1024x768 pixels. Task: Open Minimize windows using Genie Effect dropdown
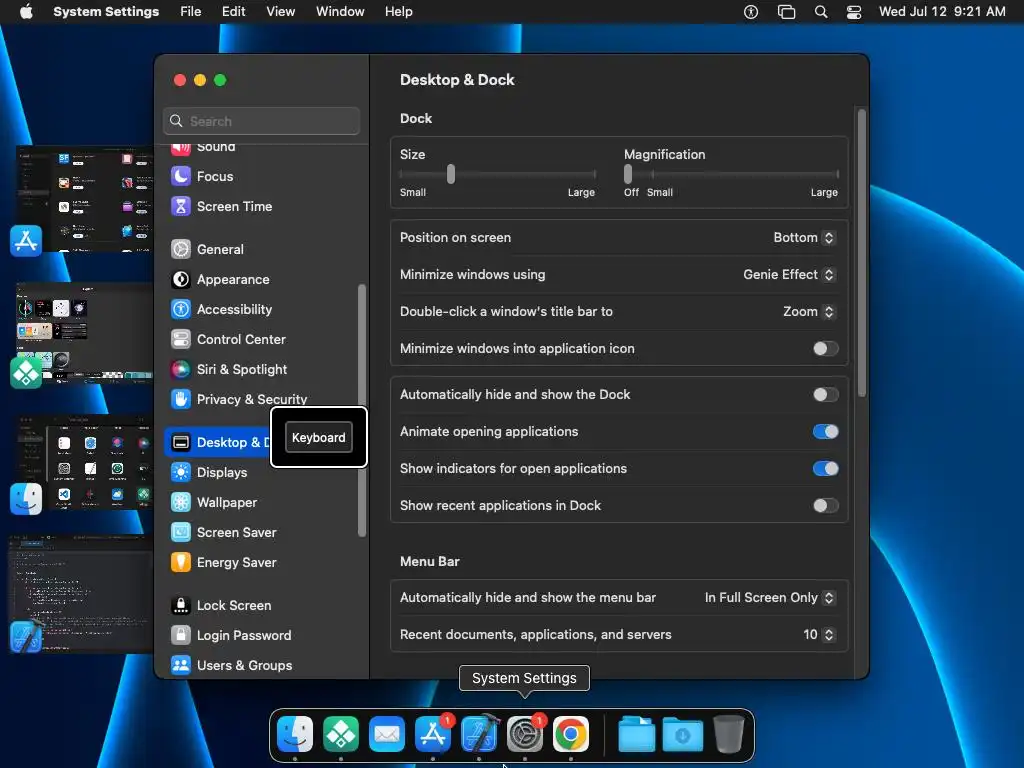click(789, 275)
